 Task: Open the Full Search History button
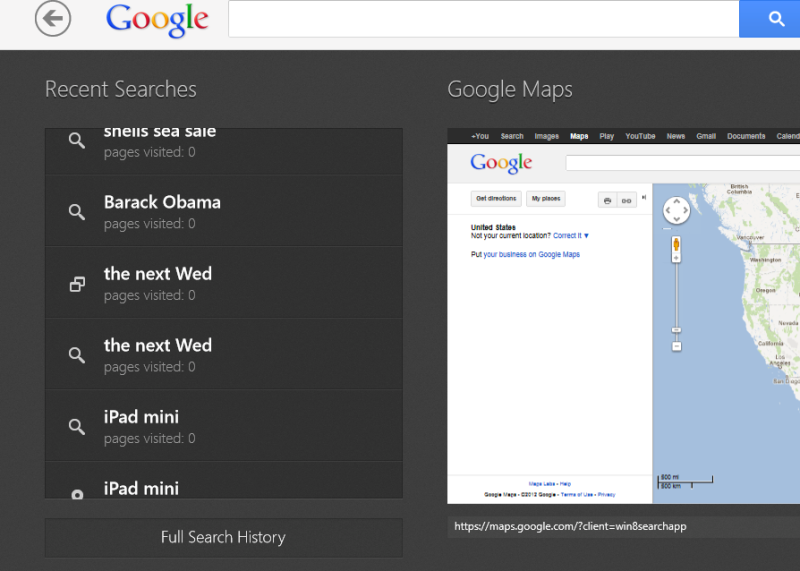click(x=223, y=537)
